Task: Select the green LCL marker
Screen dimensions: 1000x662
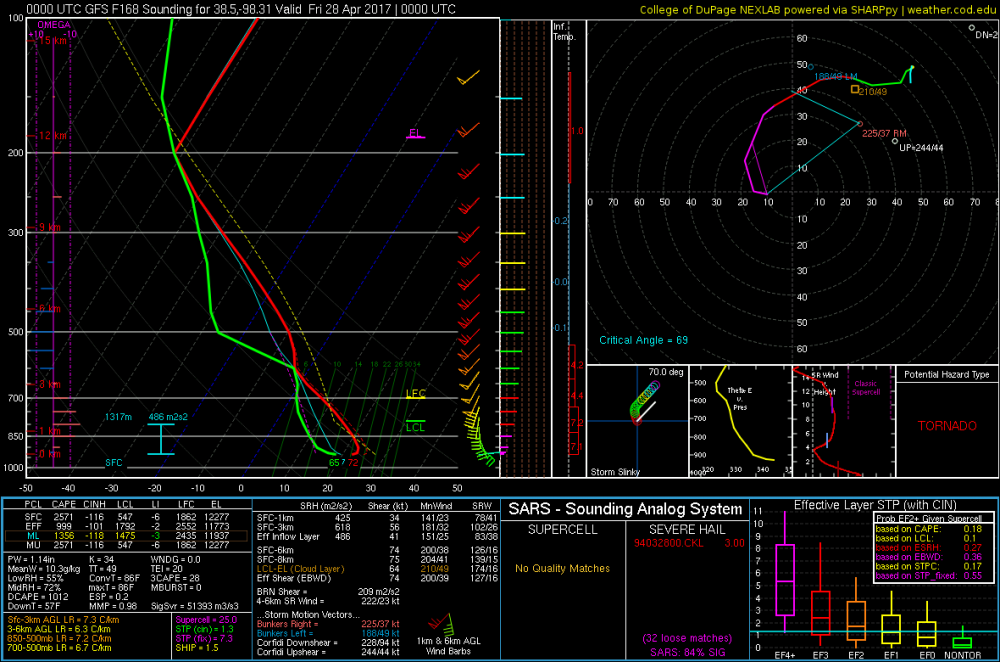Action: pyautogui.click(x=414, y=427)
